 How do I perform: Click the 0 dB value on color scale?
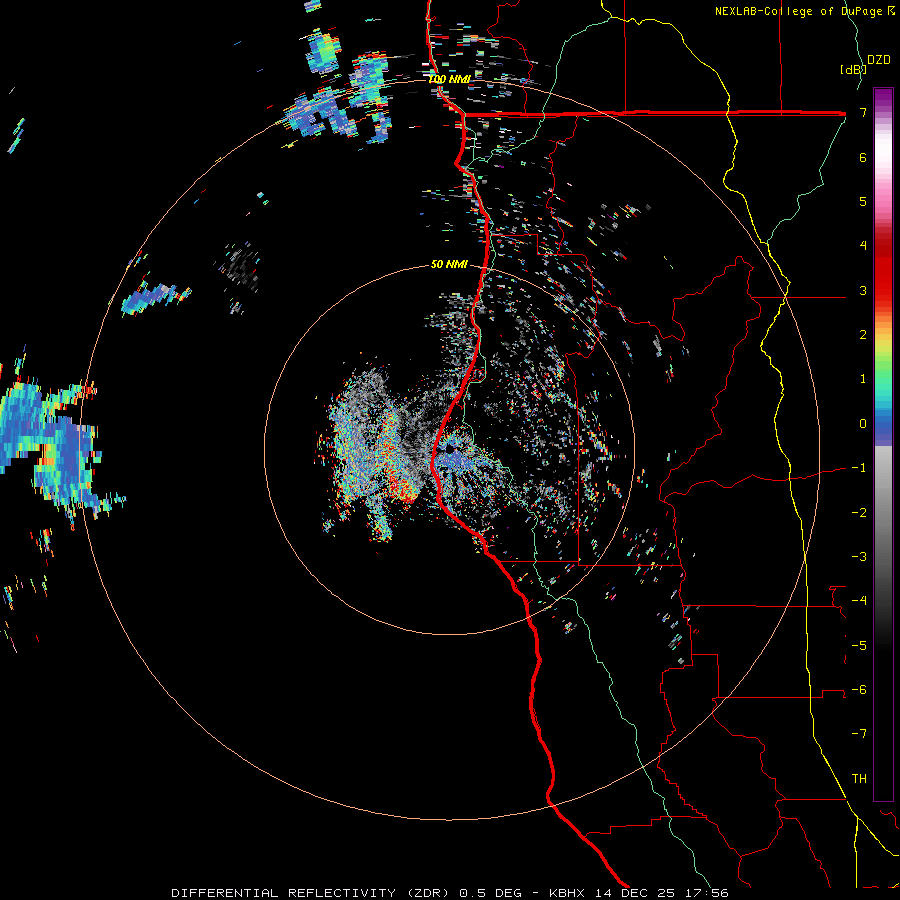[863, 424]
